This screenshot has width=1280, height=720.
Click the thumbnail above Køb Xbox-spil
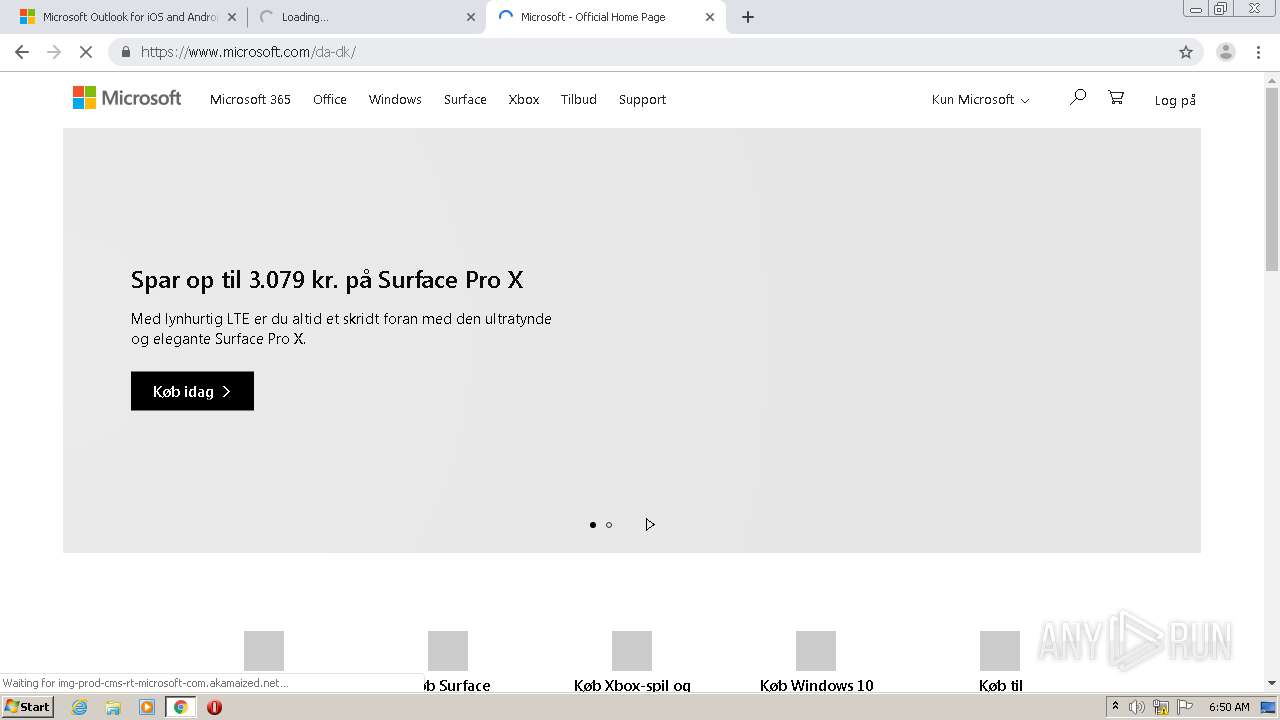(632, 651)
